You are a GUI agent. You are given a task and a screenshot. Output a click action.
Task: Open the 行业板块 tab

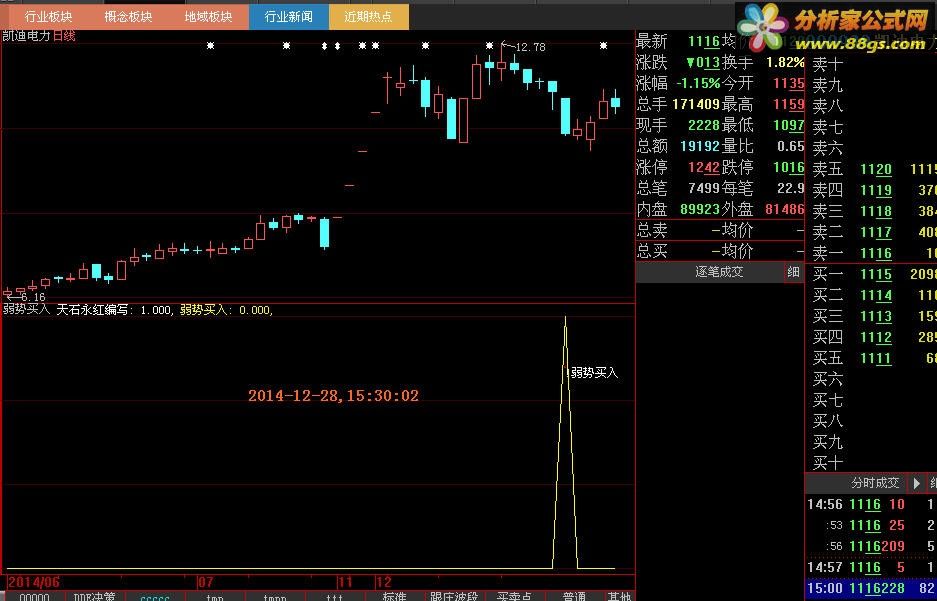click(x=46, y=17)
